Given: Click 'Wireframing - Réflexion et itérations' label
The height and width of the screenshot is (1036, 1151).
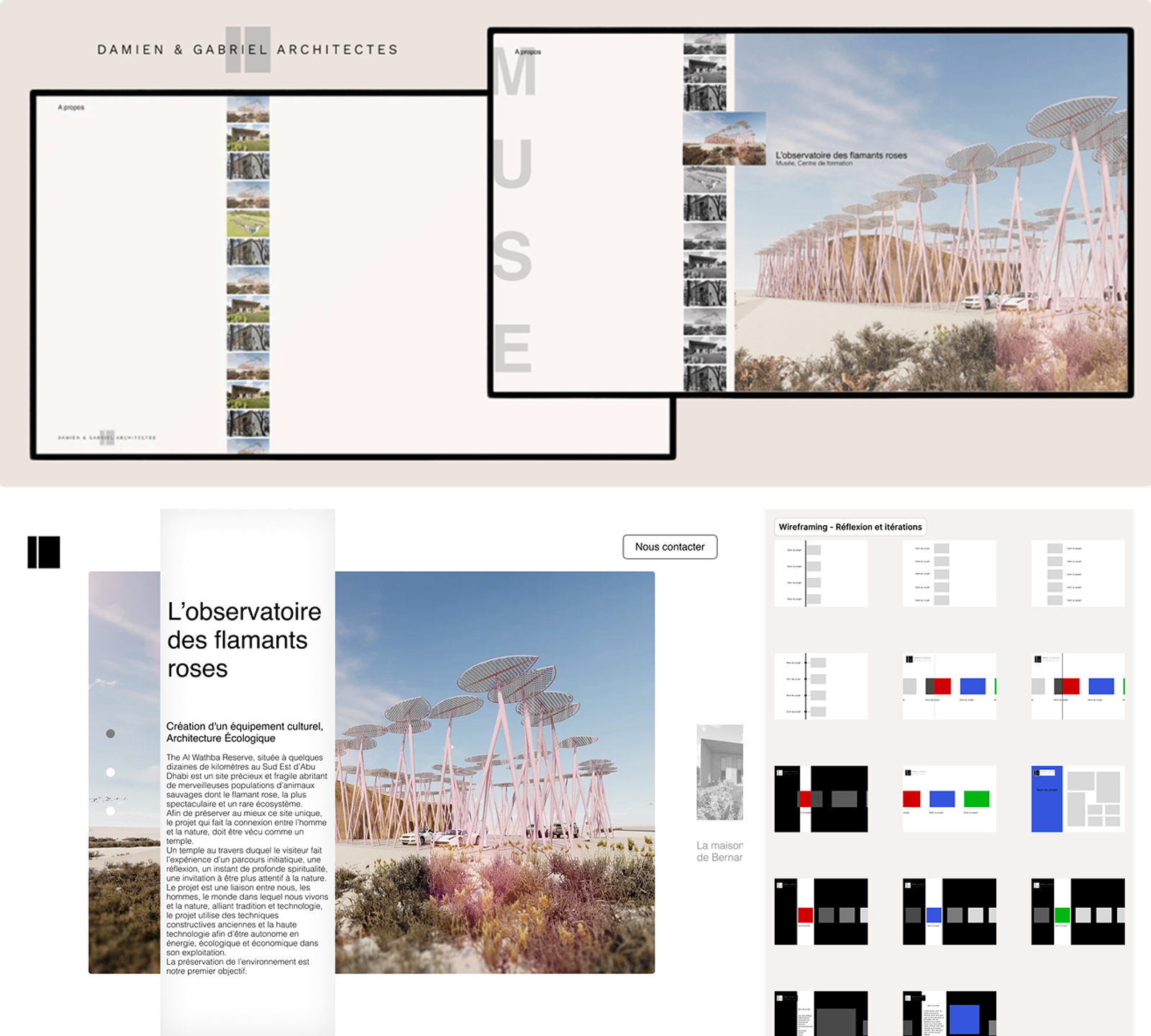Looking at the screenshot, I should coord(850,527).
